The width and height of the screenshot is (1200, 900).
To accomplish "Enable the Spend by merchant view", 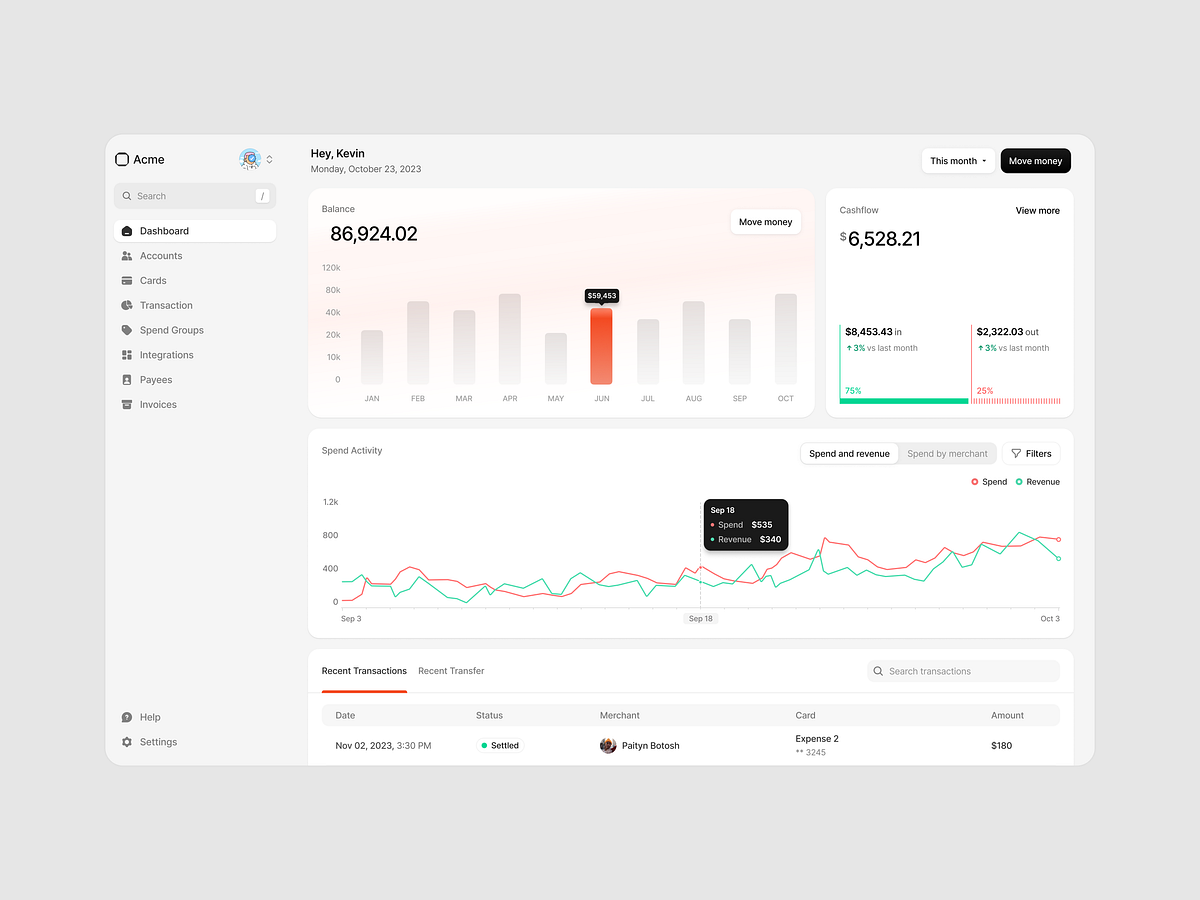I will pos(947,453).
